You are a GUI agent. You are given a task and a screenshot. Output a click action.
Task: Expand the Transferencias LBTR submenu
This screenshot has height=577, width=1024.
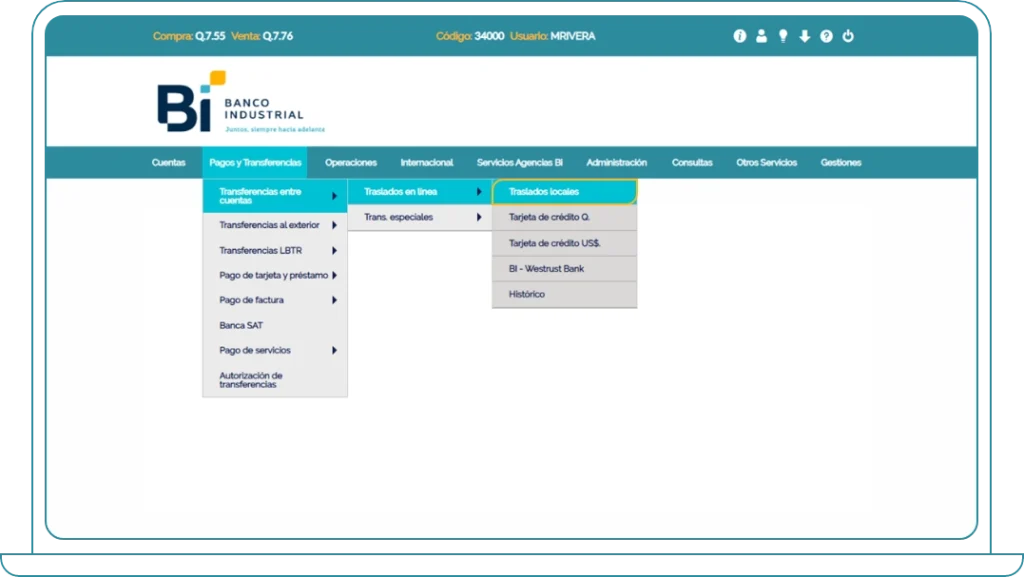275,250
